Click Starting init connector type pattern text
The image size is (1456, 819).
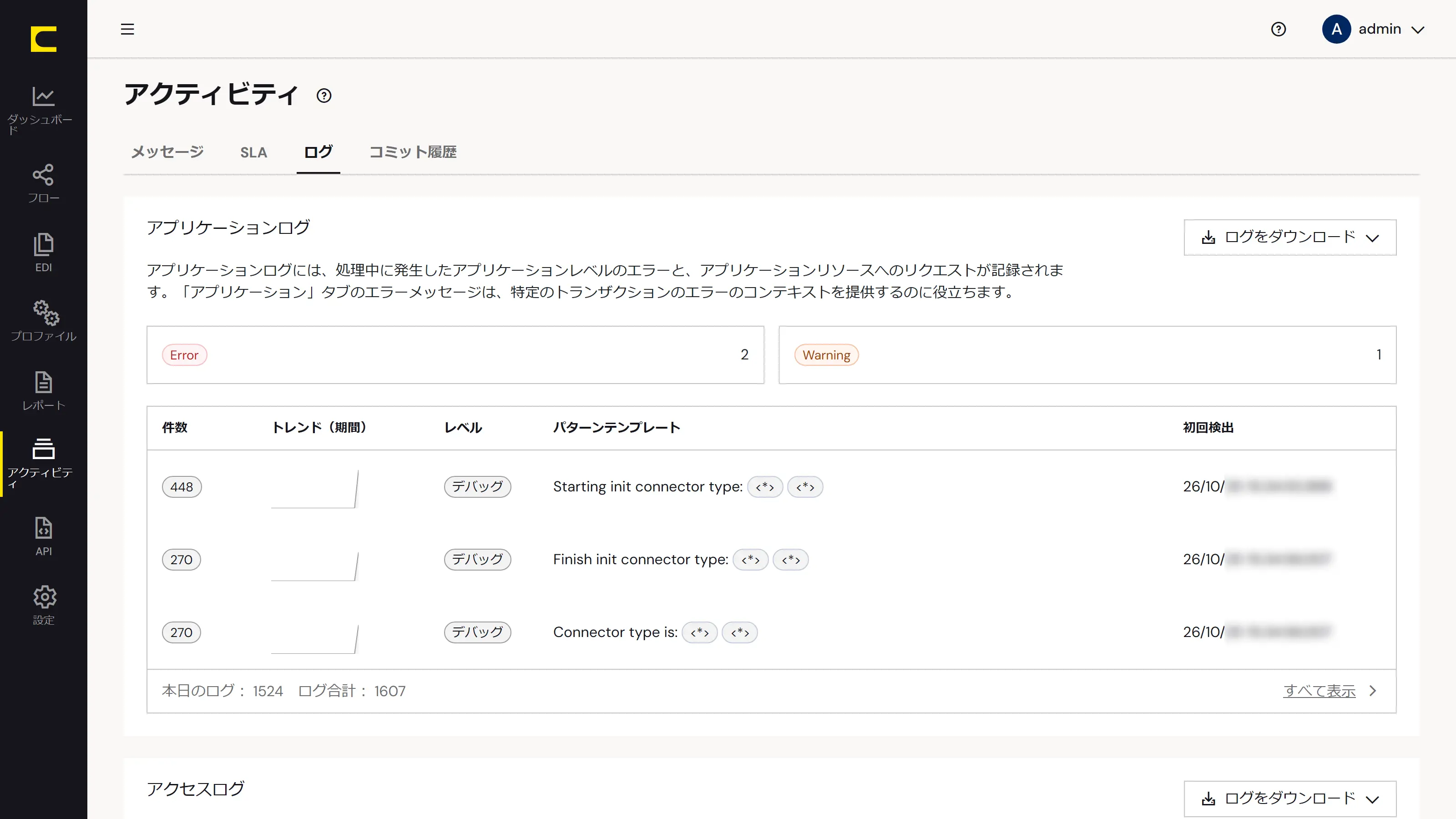(648, 487)
